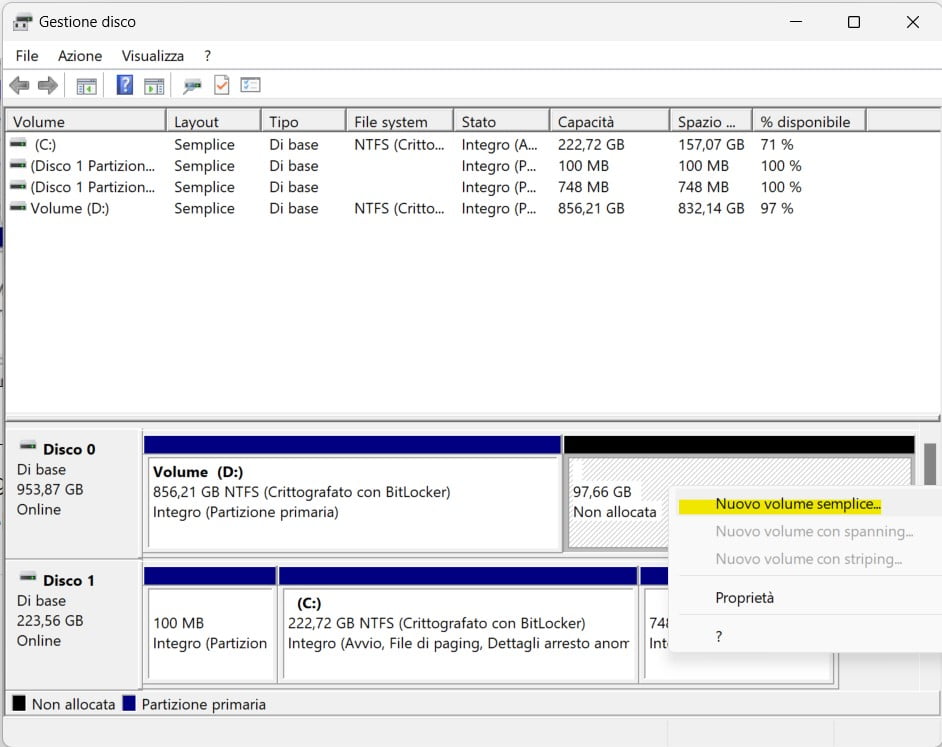Screen dimensions: 942x747
Task: Click the blue Help question mark icon
Action: (125, 86)
